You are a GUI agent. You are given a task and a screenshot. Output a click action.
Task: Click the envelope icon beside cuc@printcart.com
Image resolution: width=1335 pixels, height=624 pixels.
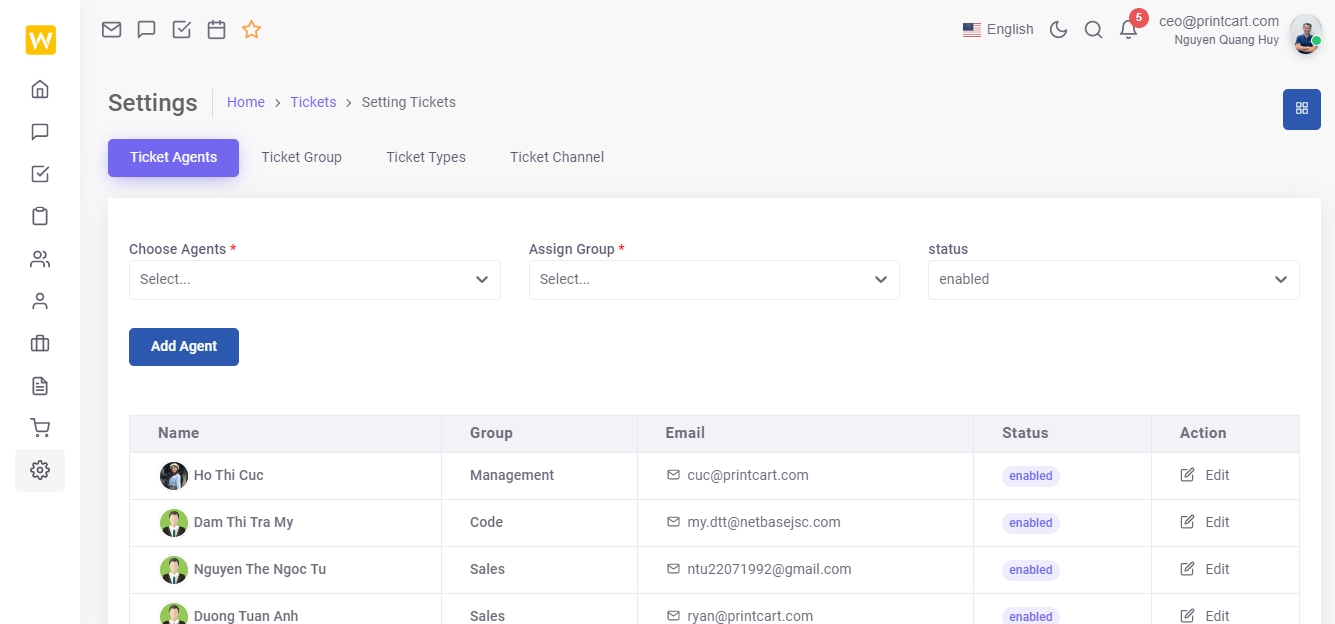coord(673,475)
